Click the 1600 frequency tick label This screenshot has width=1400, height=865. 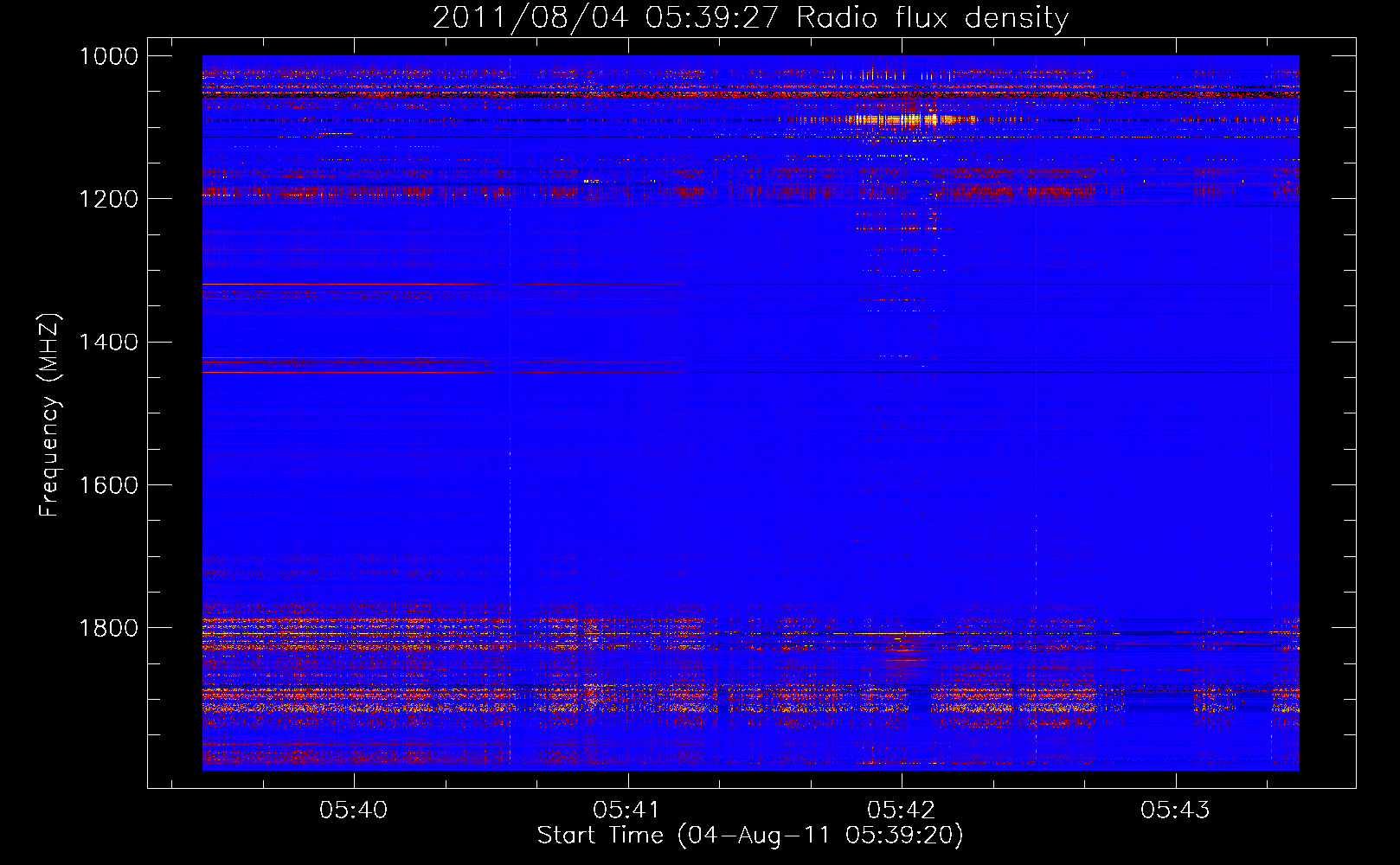(109, 485)
